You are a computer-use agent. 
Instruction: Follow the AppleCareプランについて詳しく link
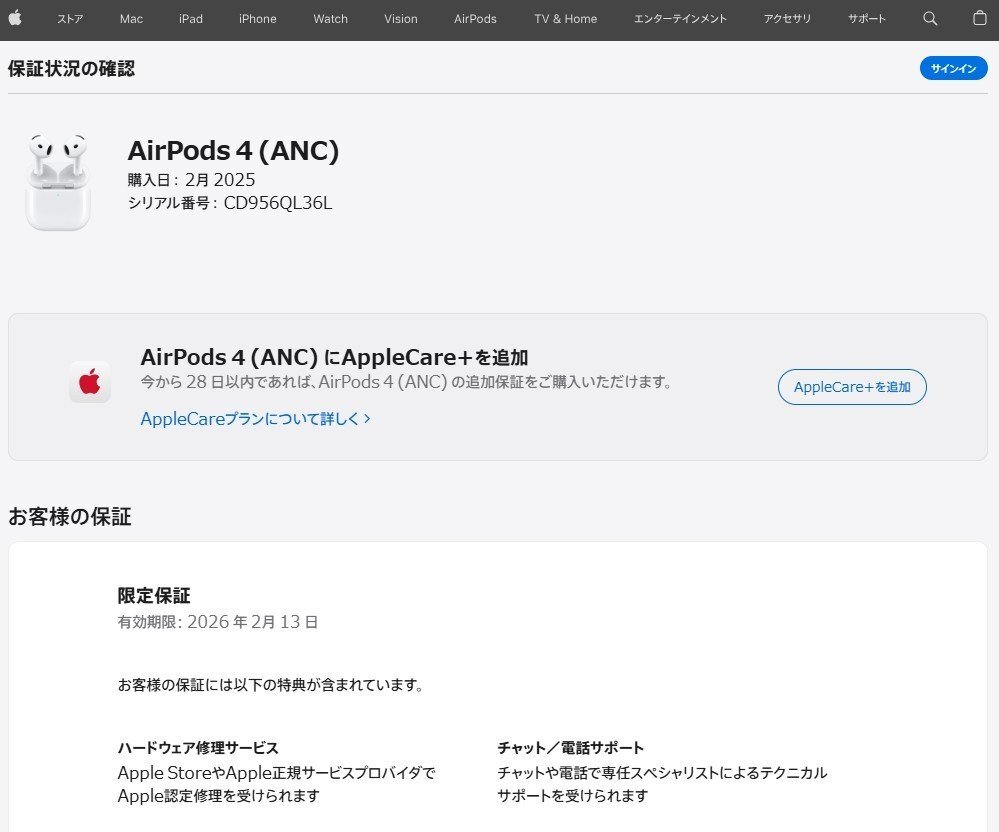(255, 419)
